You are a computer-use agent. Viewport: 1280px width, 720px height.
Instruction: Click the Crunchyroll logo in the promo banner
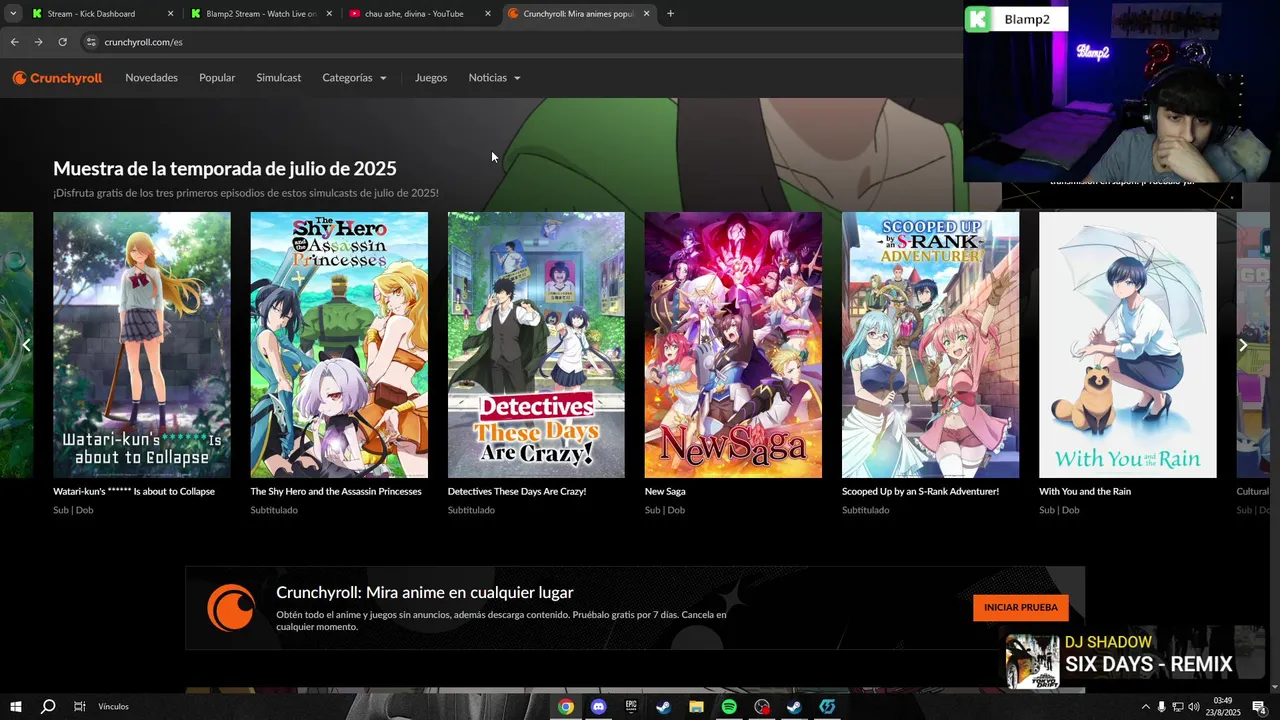231,608
